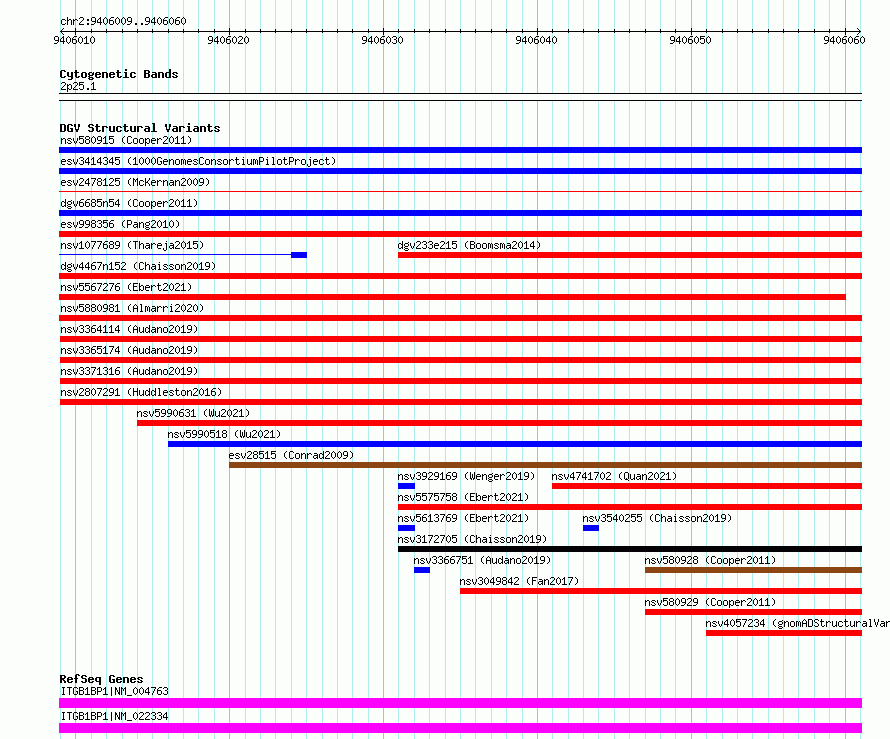The image size is (890, 739).
Task: Click nsv3929169 (Wenger2019) label
Action: (x=466, y=476)
